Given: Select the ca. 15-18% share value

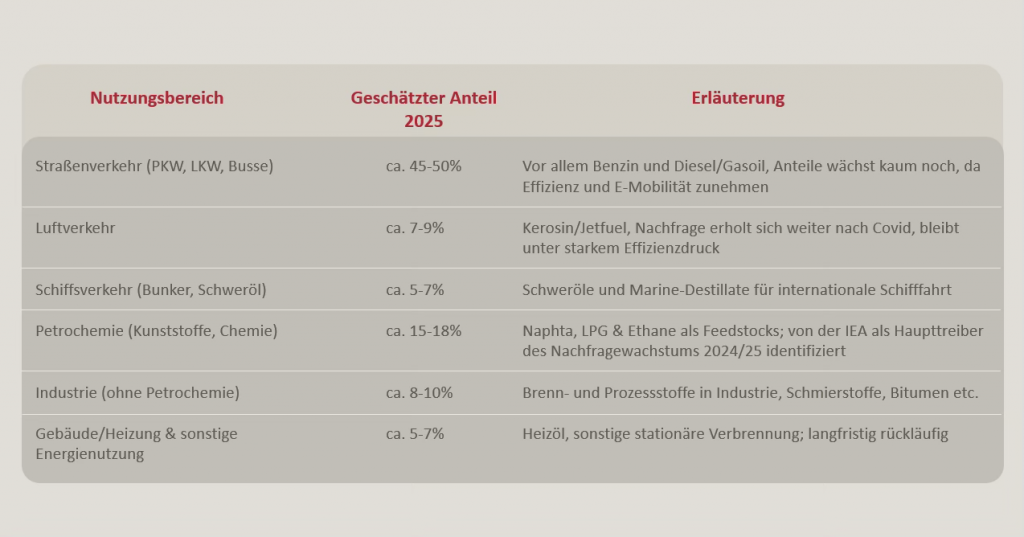Looking at the screenshot, I should pos(424,331).
